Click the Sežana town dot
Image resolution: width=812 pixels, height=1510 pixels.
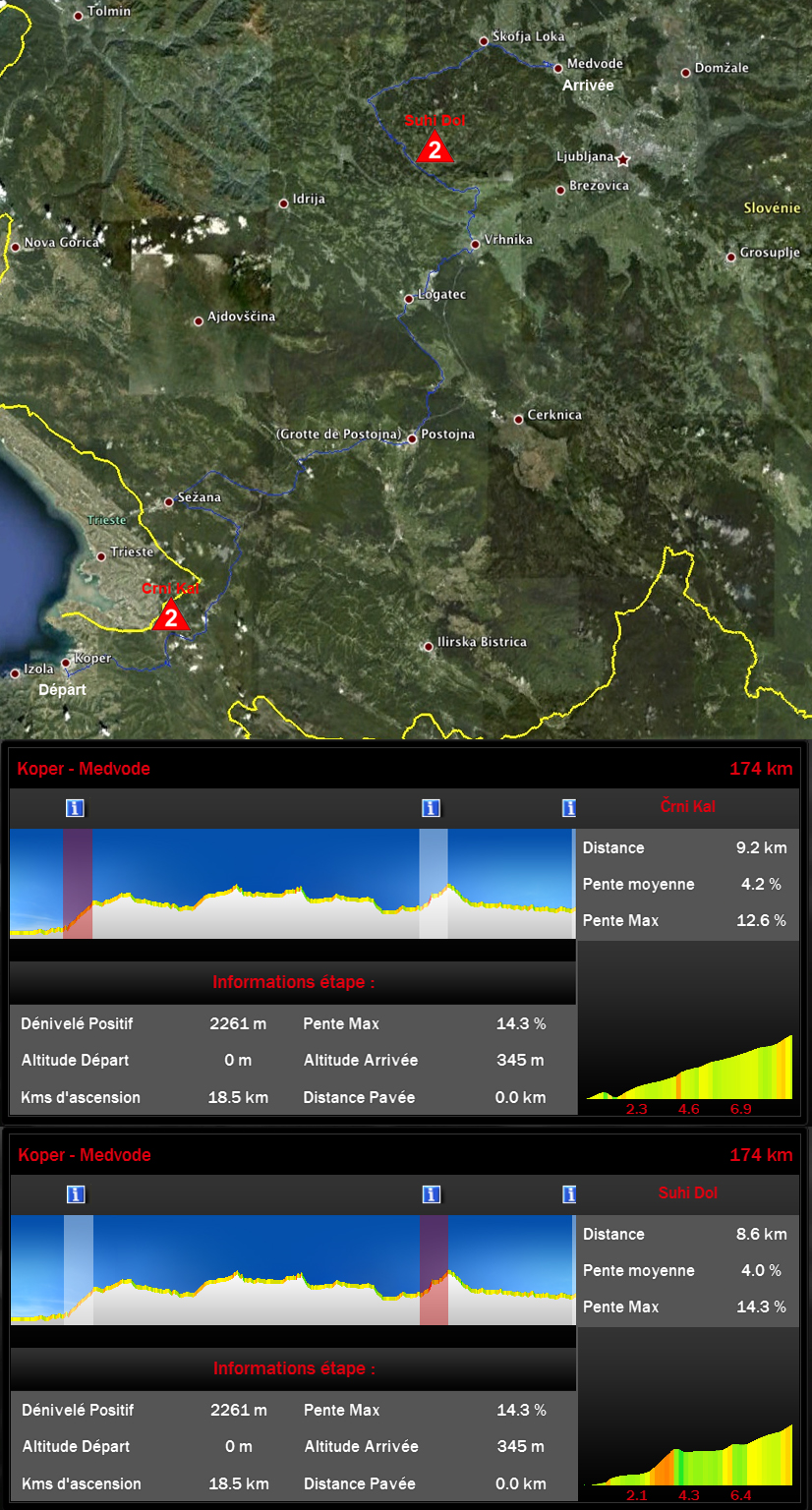click(x=168, y=501)
